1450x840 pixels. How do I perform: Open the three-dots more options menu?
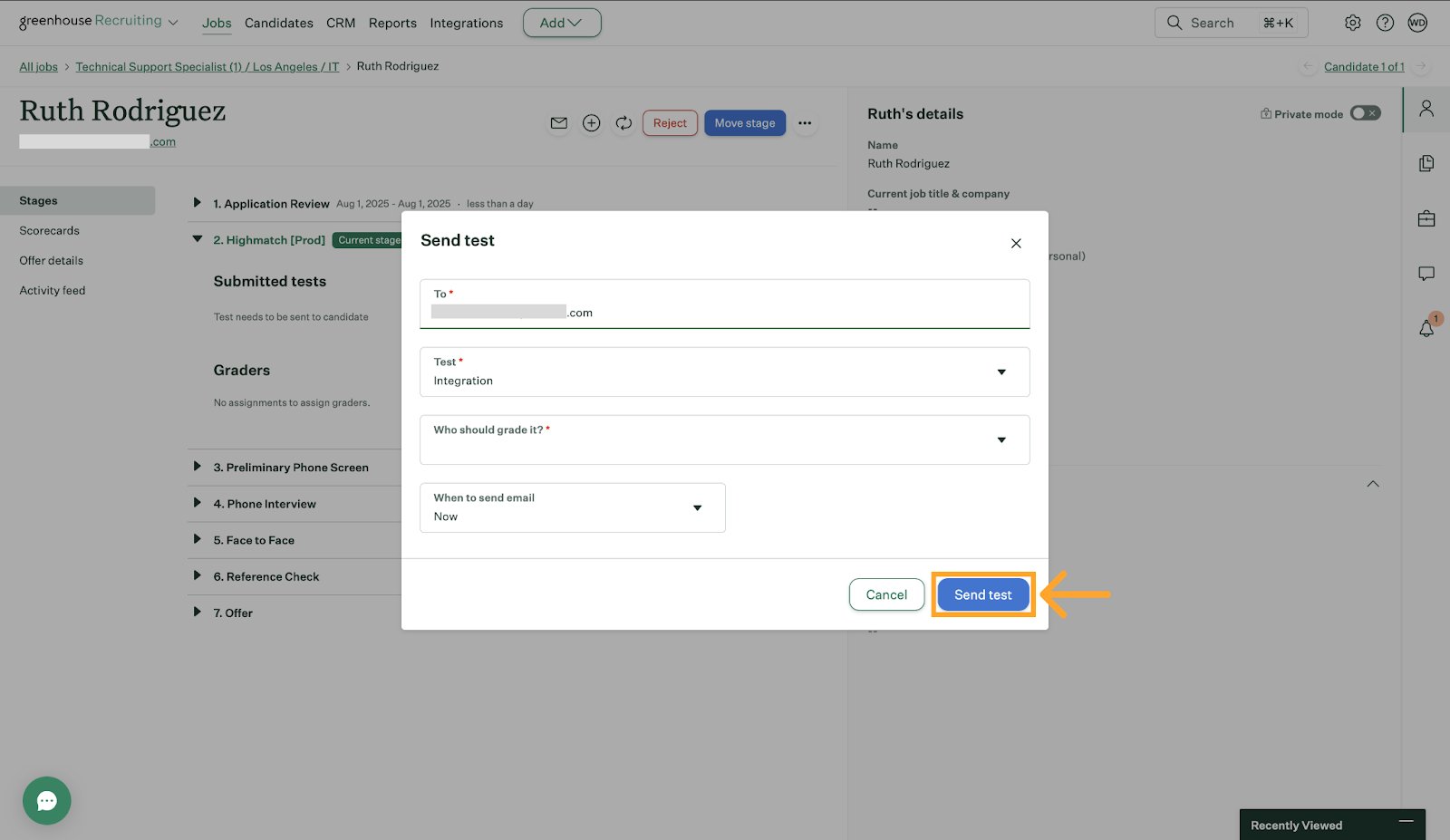[x=805, y=123]
